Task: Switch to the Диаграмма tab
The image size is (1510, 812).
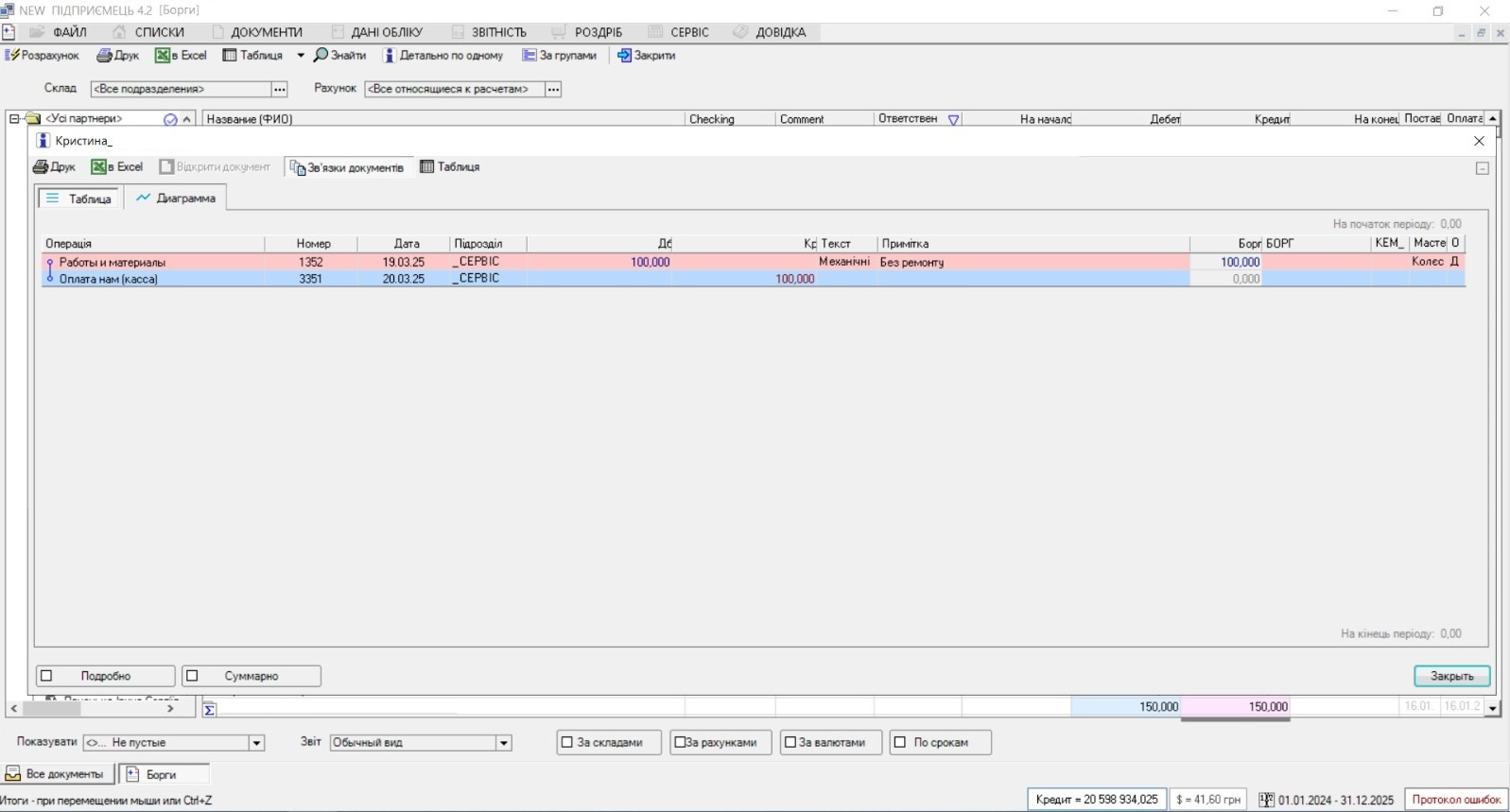Action: click(x=176, y=199)
